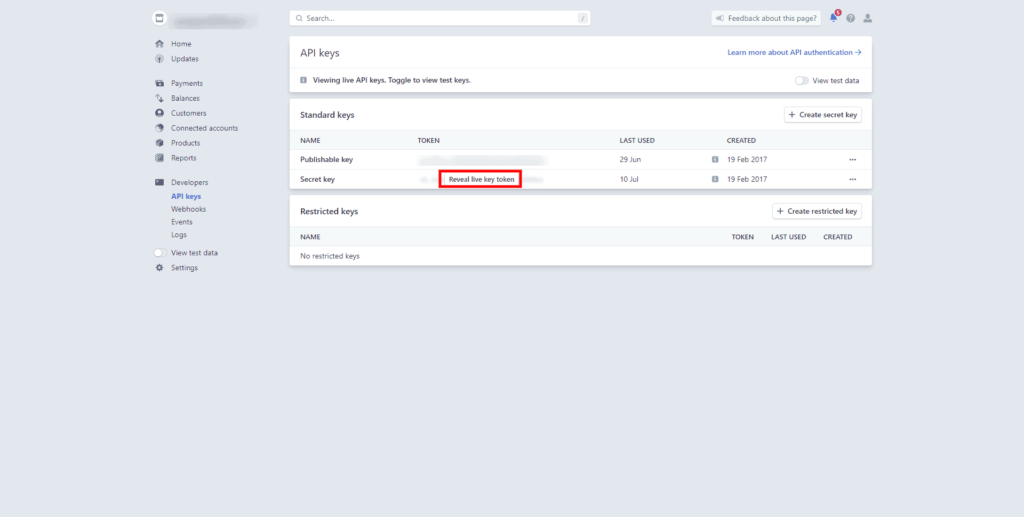Click the Customers person icon

click(x=159, y=114)
